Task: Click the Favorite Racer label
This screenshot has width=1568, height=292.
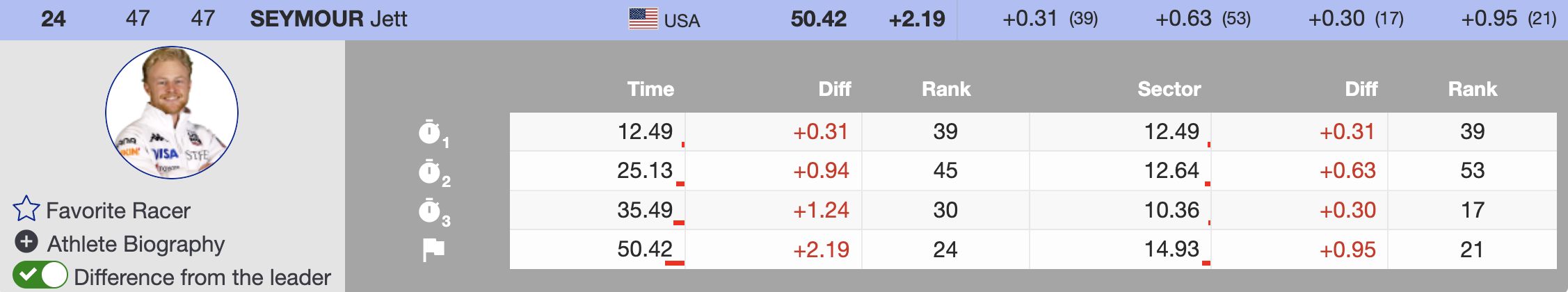Action: click(118, 211)
